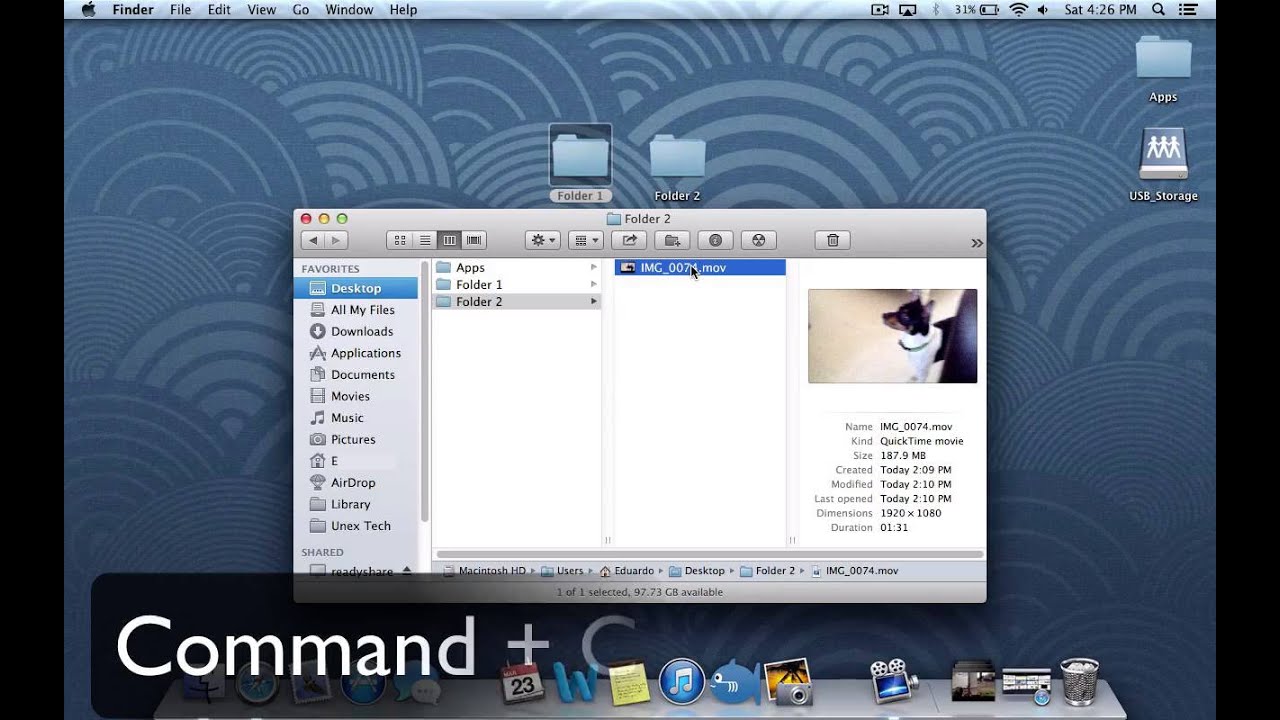The width and height of the screenshot is (1280, 720).
Task: Open the View menu
Action: 261,10
